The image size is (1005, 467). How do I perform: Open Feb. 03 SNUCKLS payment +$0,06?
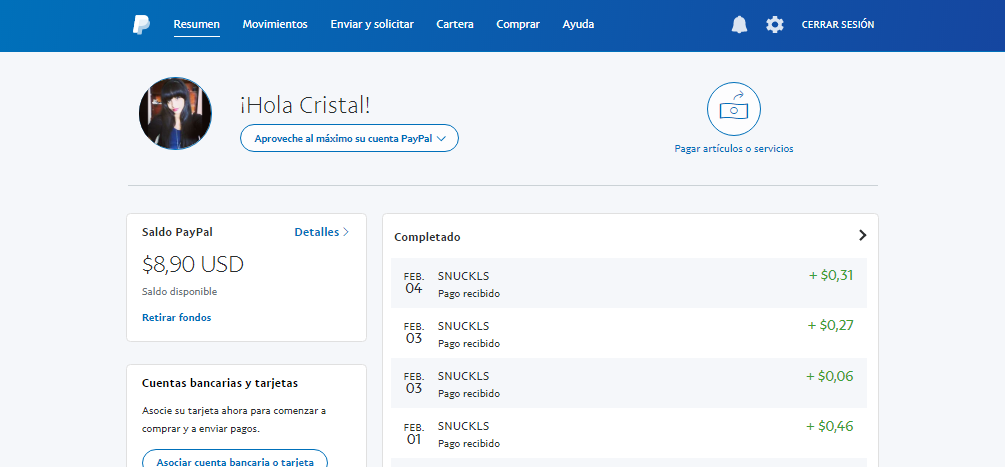click(629, 383)
